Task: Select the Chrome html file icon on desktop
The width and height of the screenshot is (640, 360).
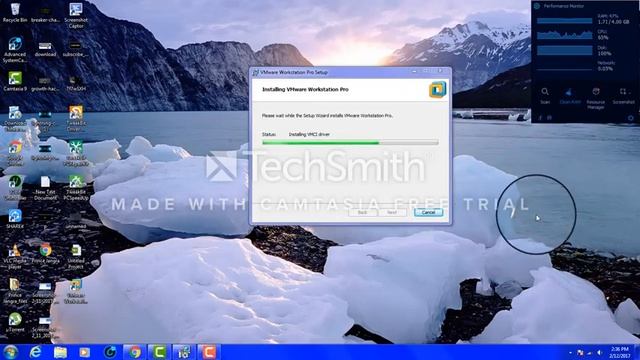Action: tap(45, 253)
